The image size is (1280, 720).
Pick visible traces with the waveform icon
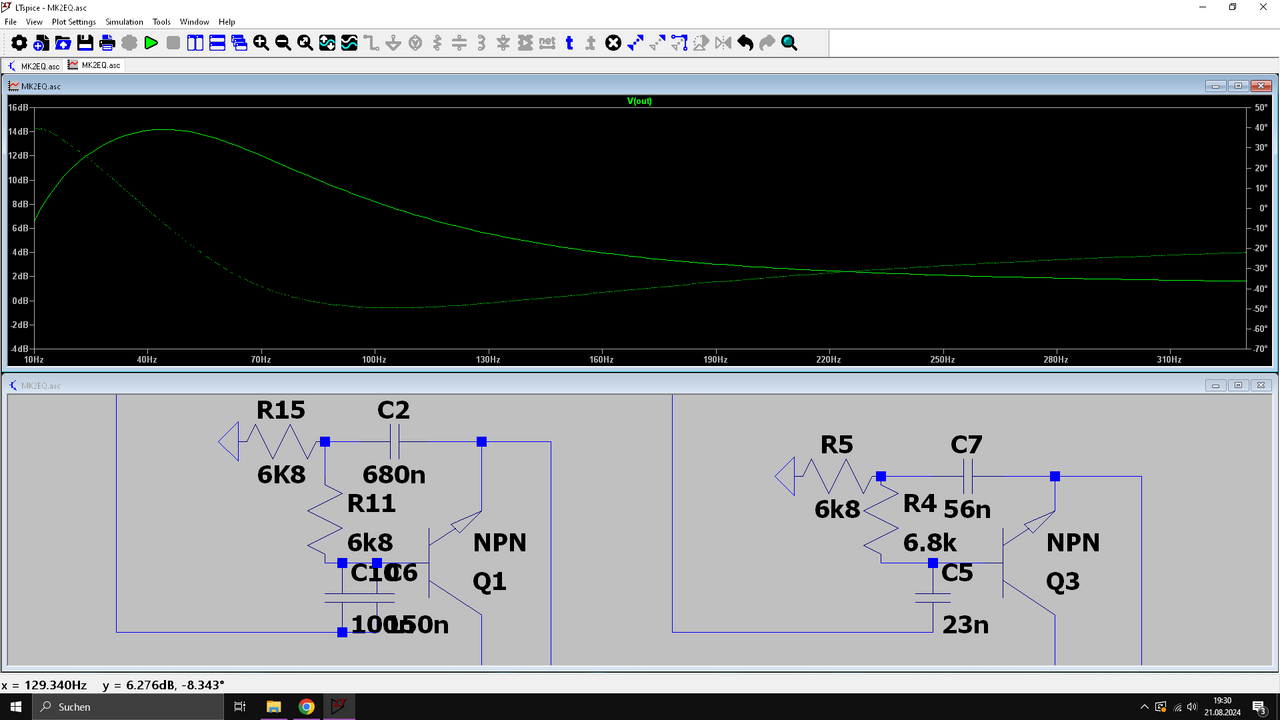click(349, 43)
